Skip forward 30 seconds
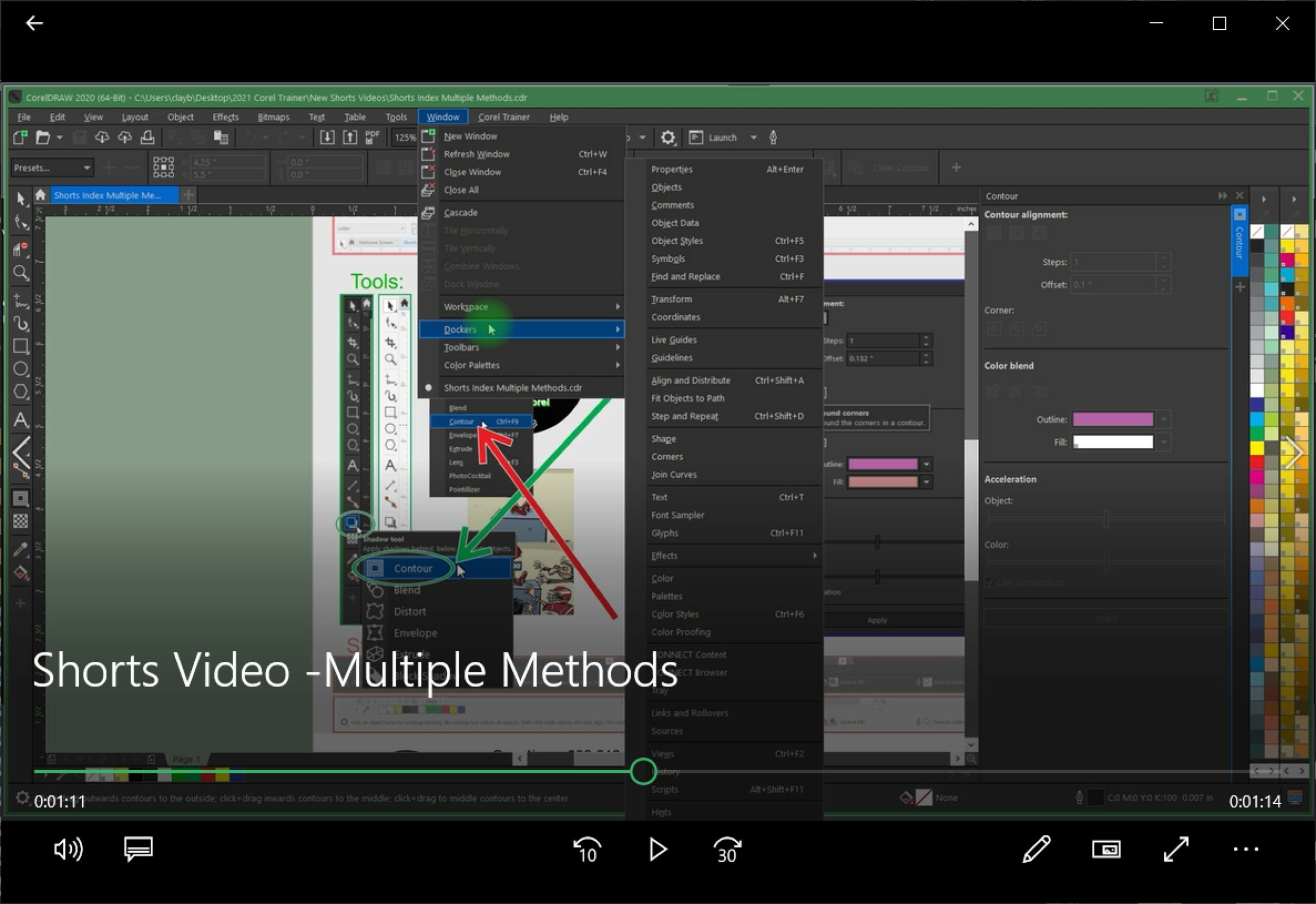Screen dimensions: 1316x904 [x=727, y=849]
